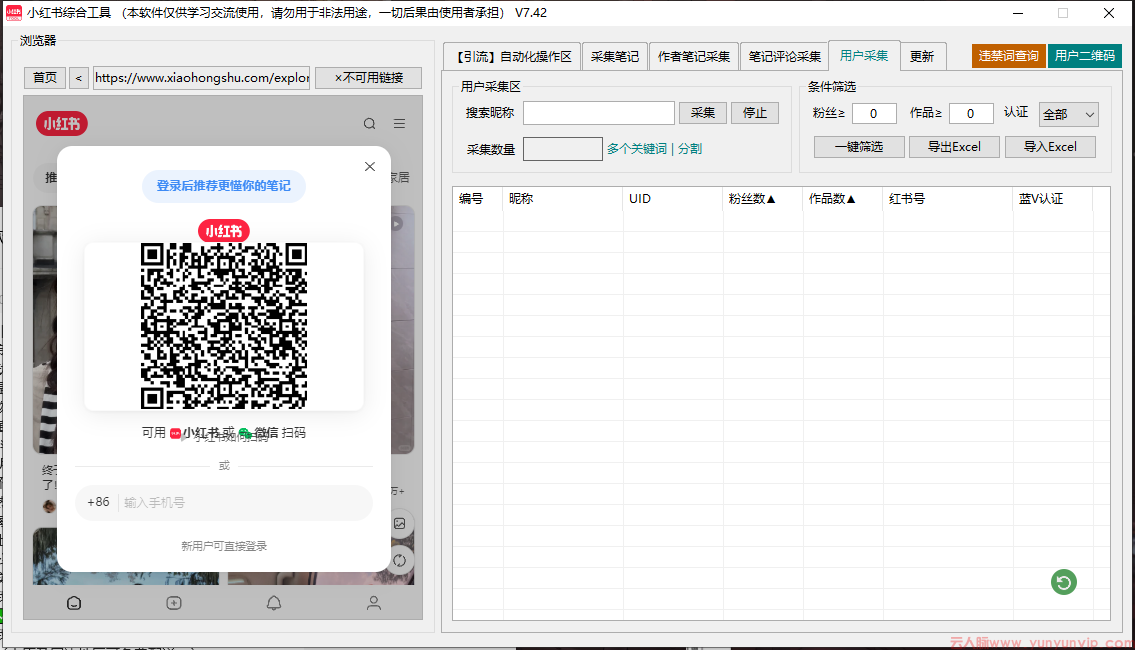
Task: Click the 用户二维码 button
Action: (1084, 56)
